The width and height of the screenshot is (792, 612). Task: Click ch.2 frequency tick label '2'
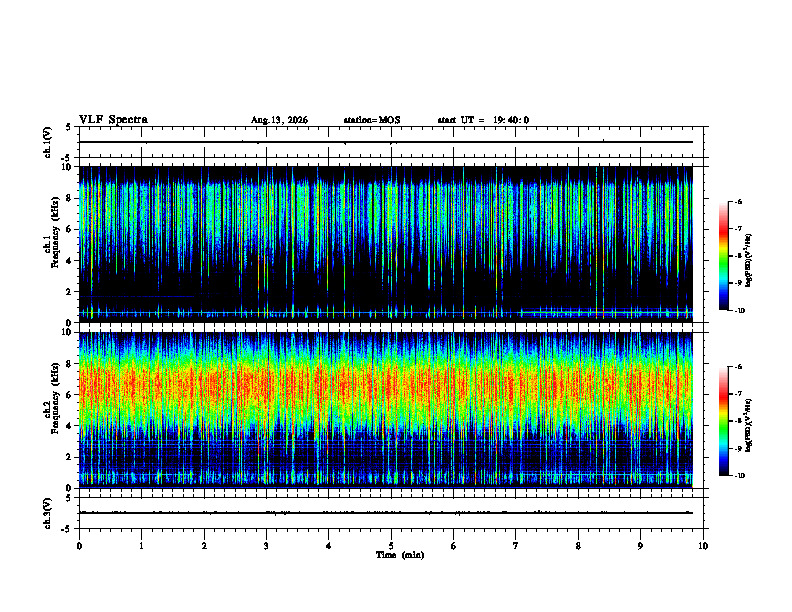pos(70,457)
